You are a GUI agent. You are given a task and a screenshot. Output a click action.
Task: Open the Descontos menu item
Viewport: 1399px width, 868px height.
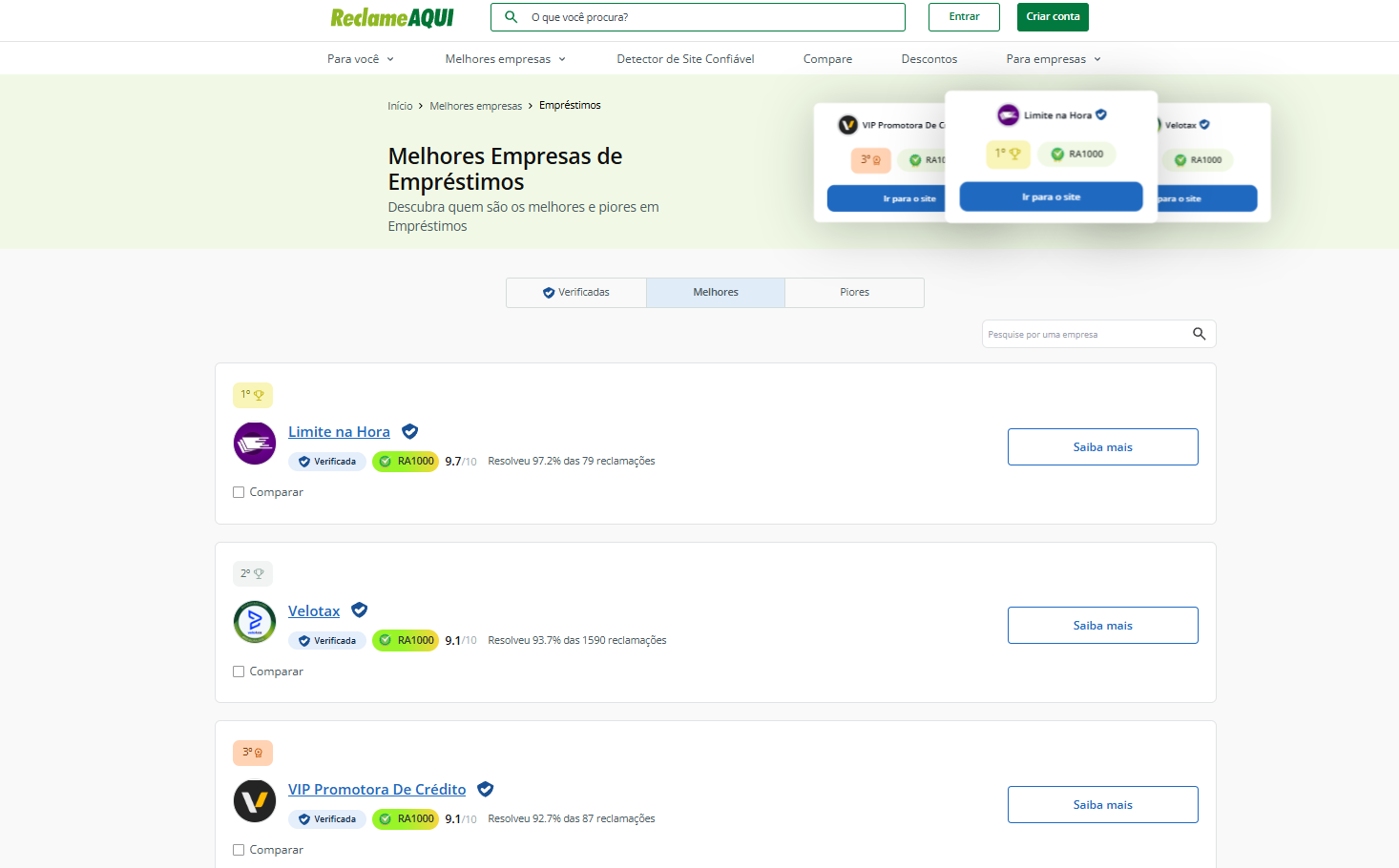pos(929,59)
